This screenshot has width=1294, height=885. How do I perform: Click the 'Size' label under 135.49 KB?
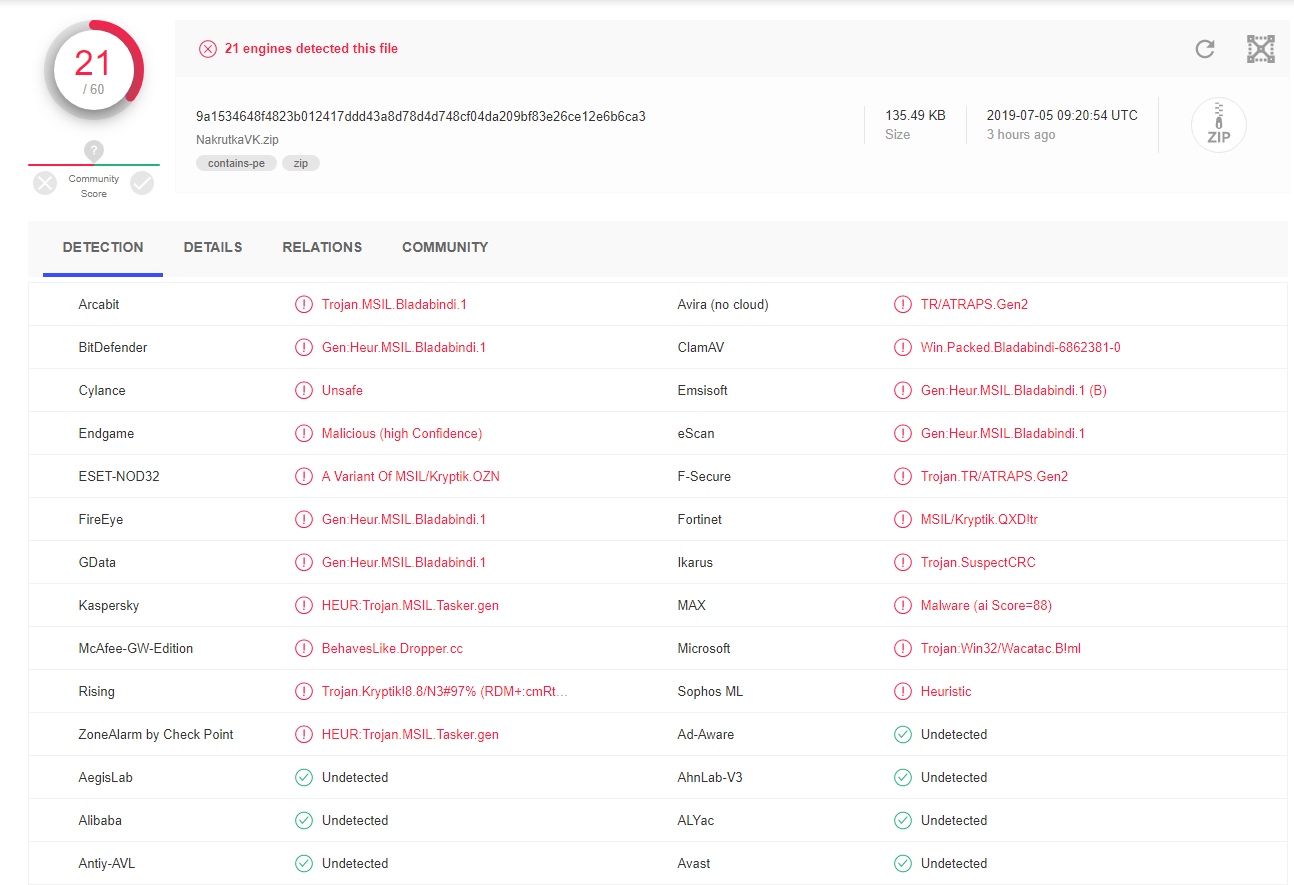[897, 135]
